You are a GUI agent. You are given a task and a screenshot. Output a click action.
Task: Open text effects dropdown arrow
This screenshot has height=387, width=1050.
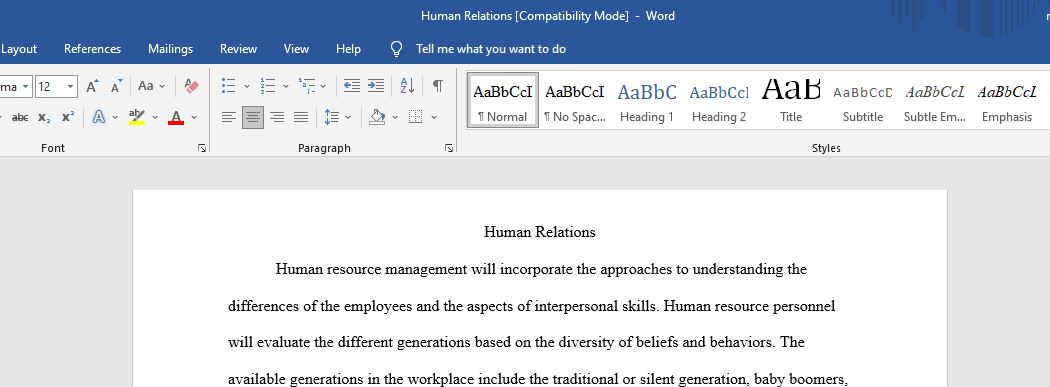pyautogui.click(x=115, y=117)
